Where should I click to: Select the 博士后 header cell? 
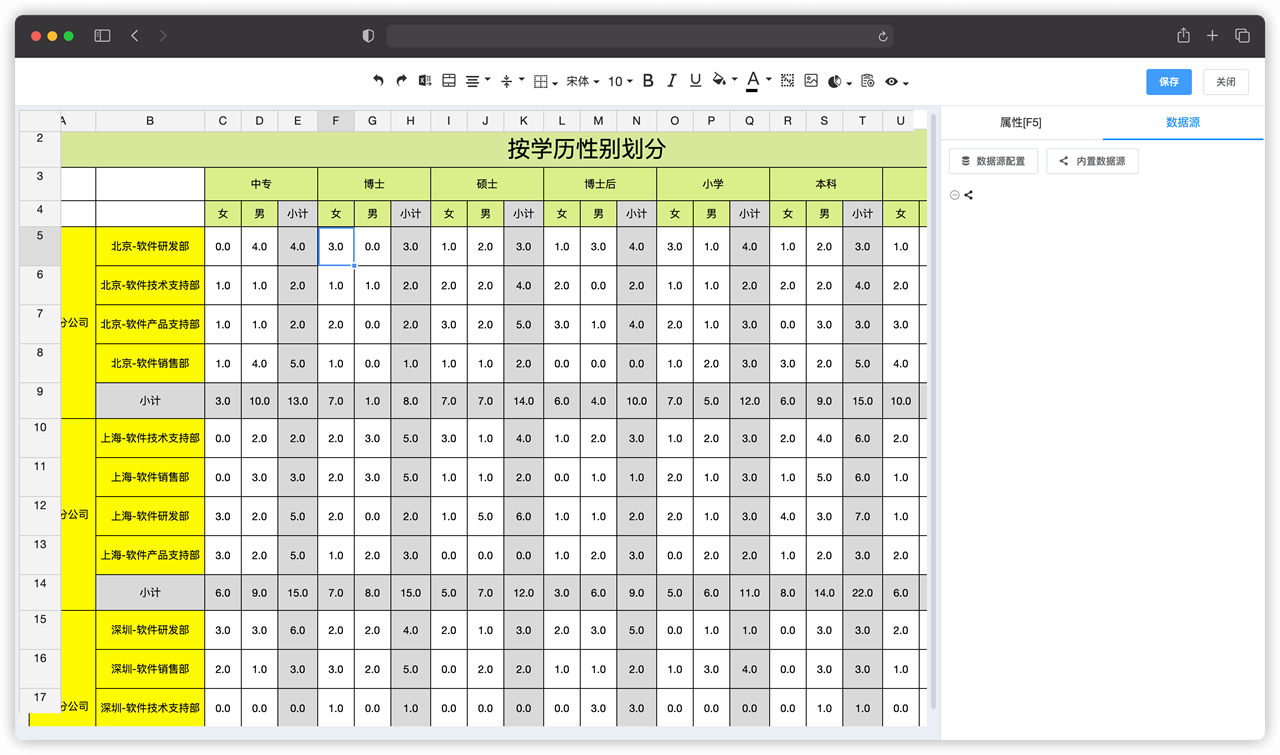[600, 184]
